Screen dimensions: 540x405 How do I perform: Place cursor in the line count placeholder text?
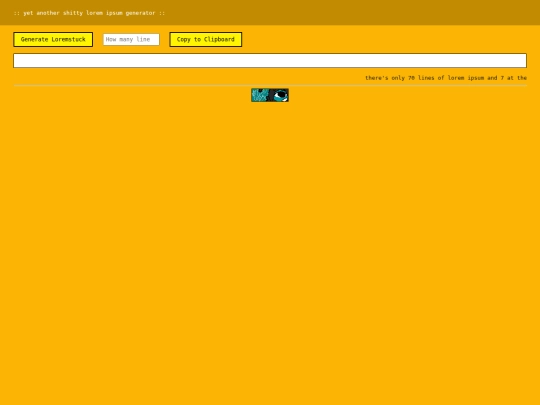tap(128, 39)
